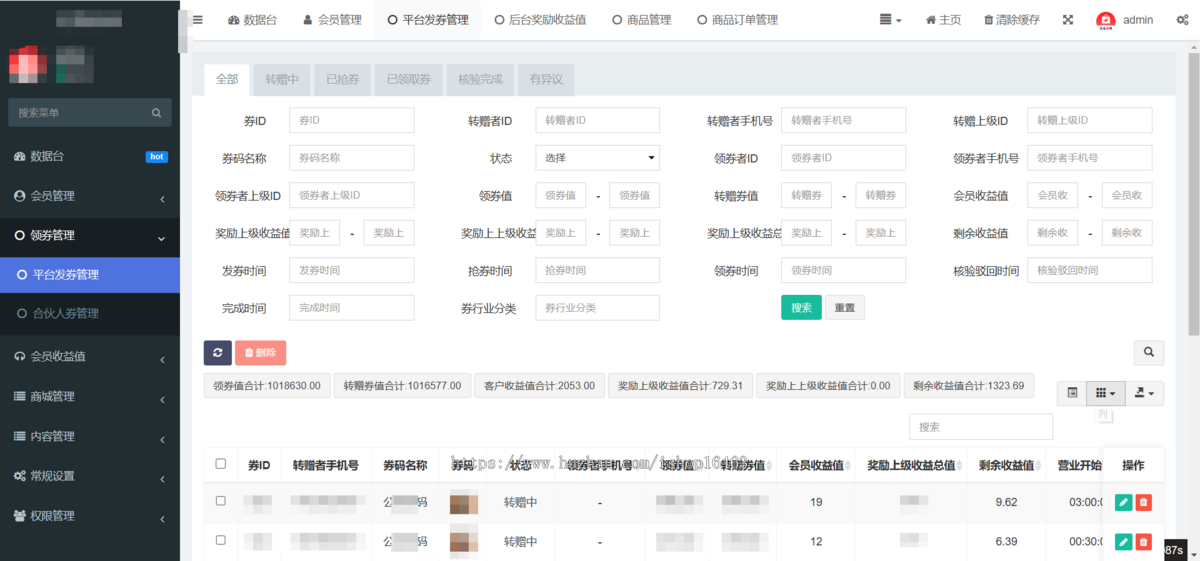
Task: Check the row with 会员收益值 12
Action: click(x=221, y=541)
